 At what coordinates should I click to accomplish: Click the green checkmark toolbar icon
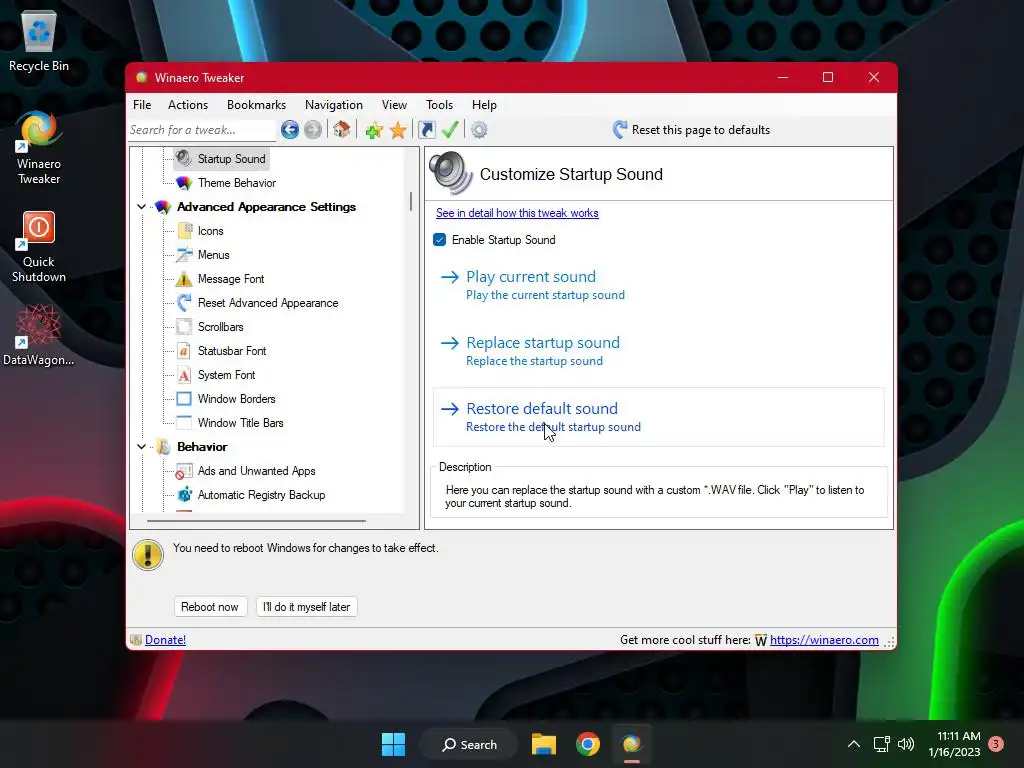(x=450, y=129)
